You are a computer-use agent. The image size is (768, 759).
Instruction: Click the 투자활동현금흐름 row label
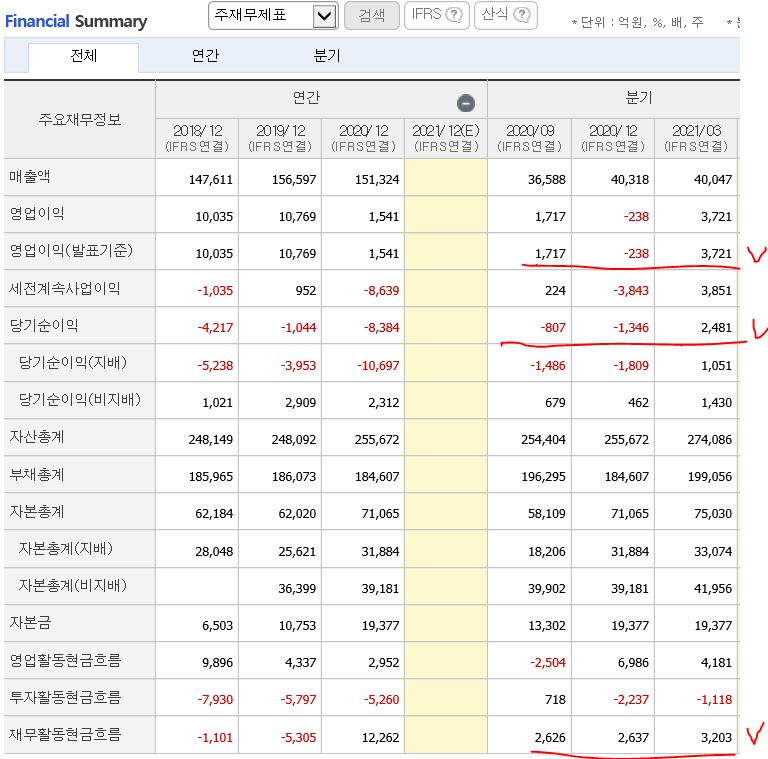pyautogui.click(x=65, y=697)
